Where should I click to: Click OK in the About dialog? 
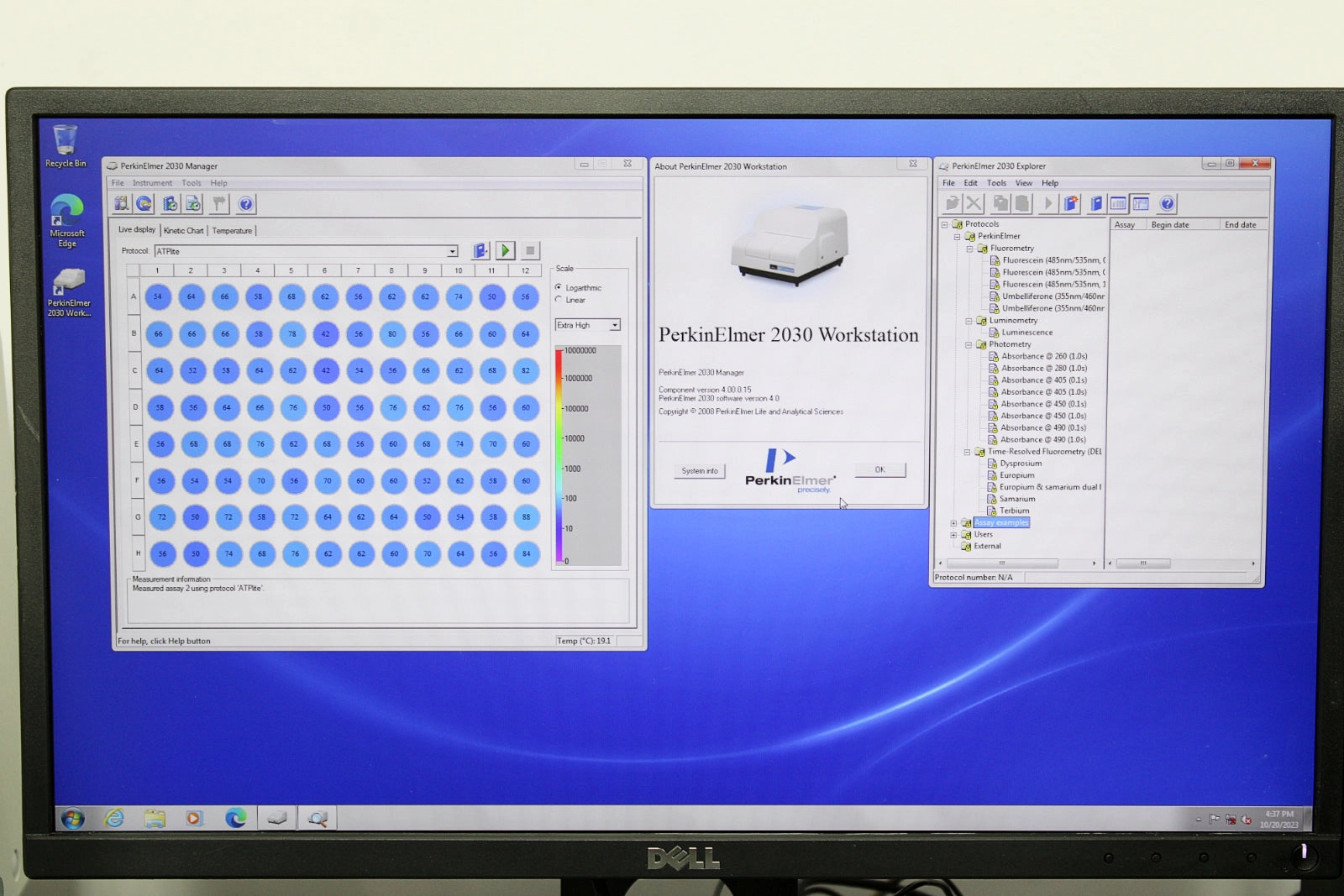(879, 469)
